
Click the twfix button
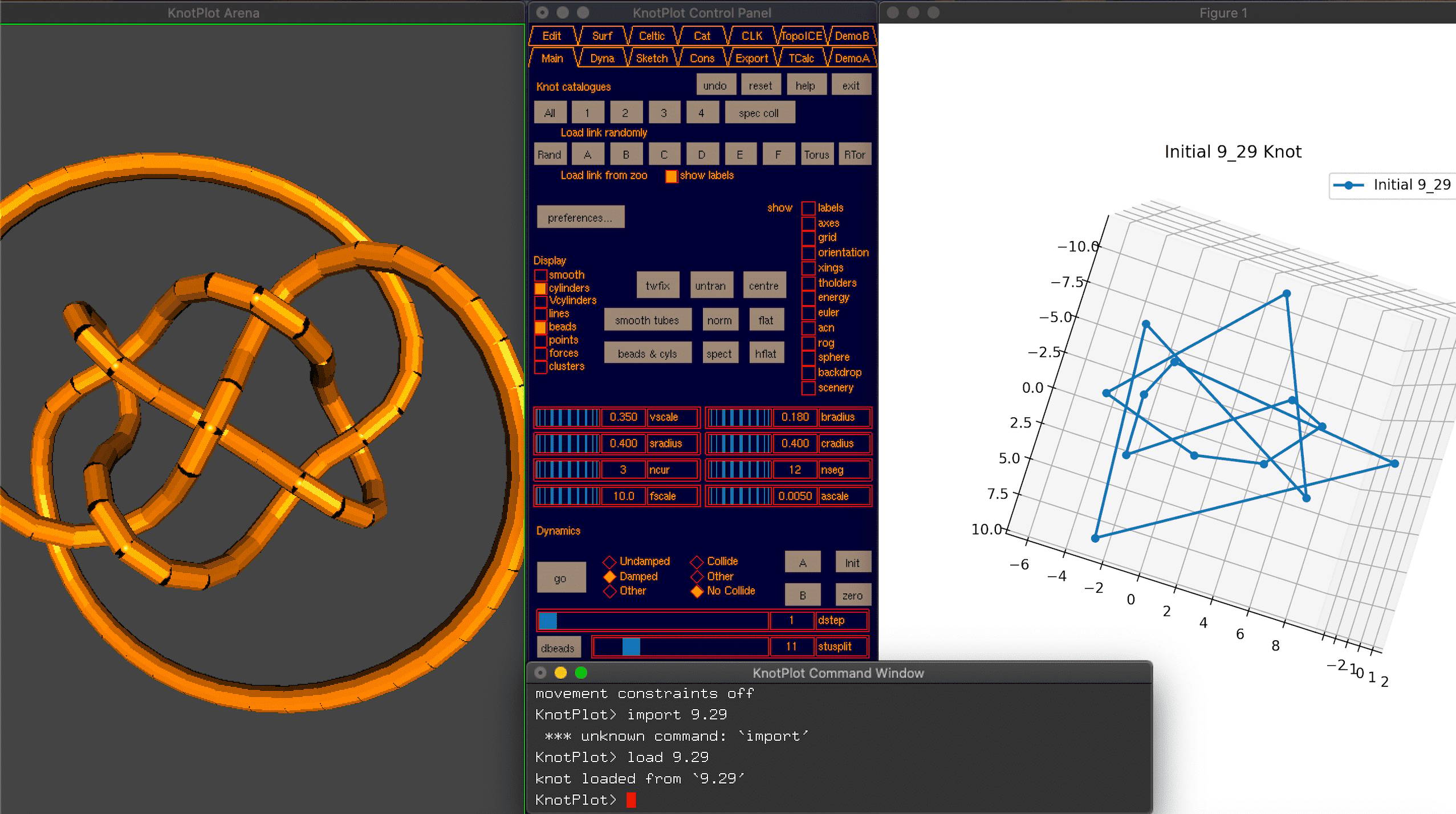[658, 286]
